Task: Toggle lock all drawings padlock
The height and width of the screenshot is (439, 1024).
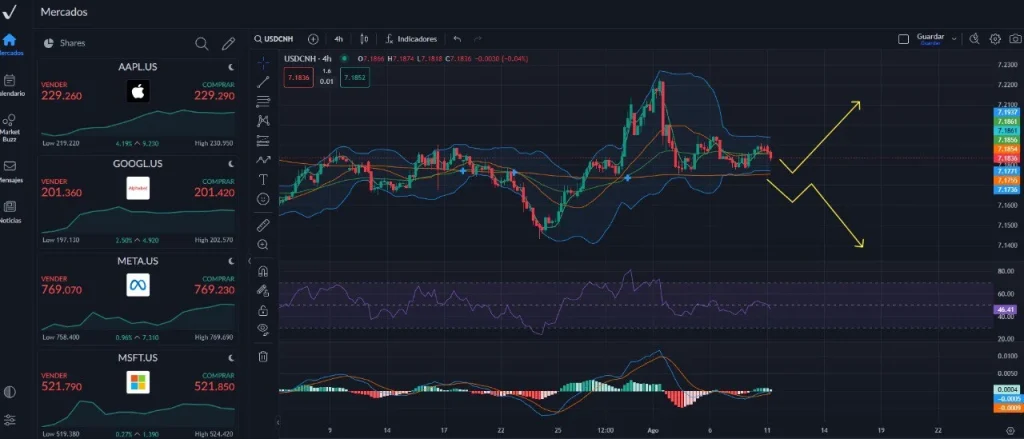Action: tap(263, 310)
